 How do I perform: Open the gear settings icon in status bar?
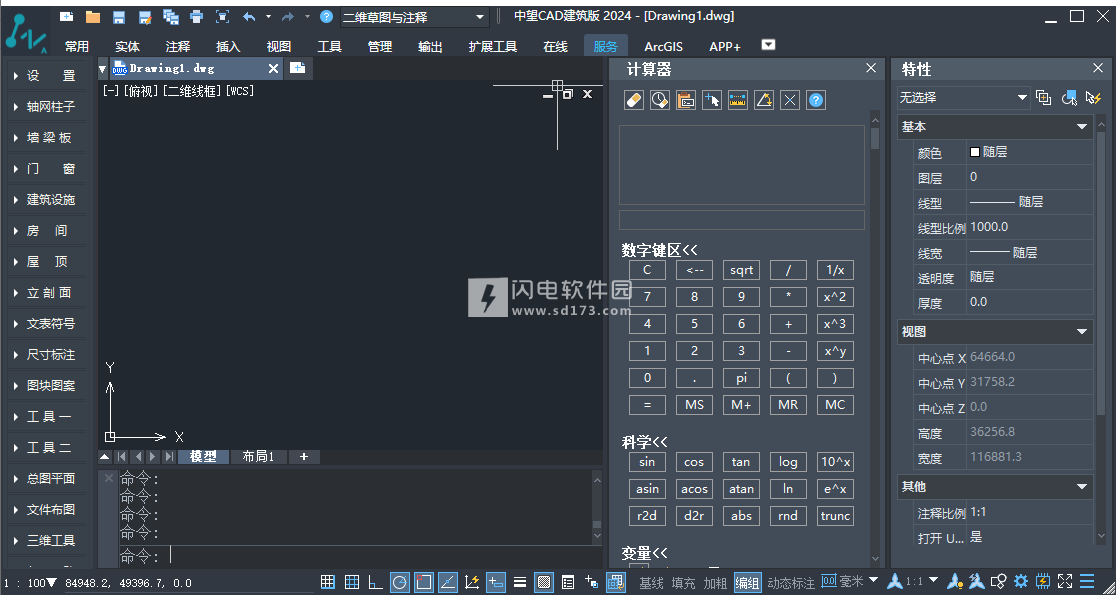1021,581
